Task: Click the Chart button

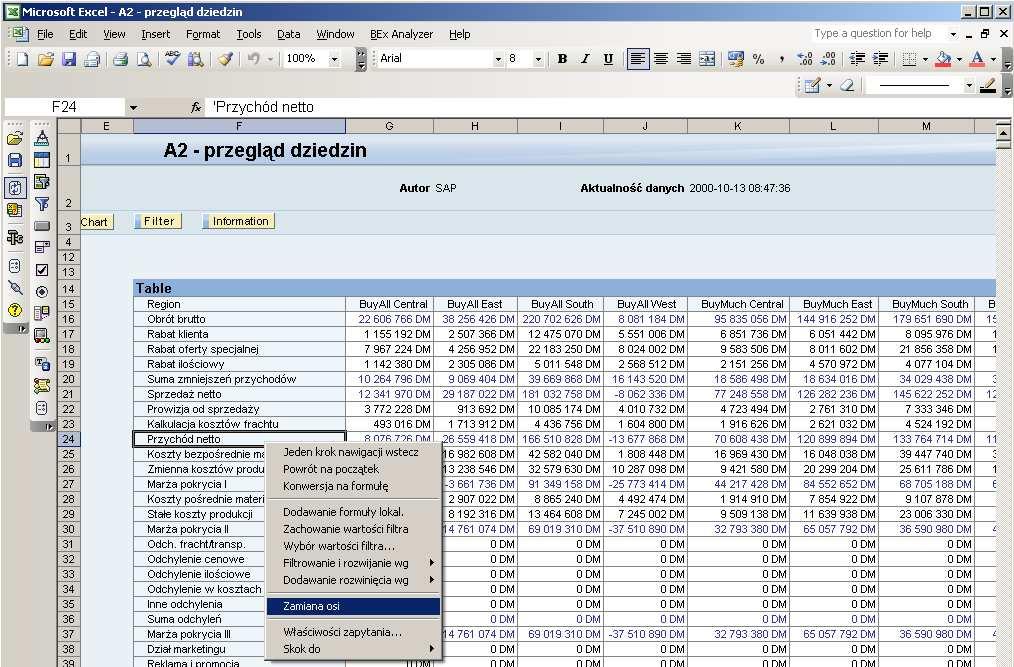Action: point(96,222)
